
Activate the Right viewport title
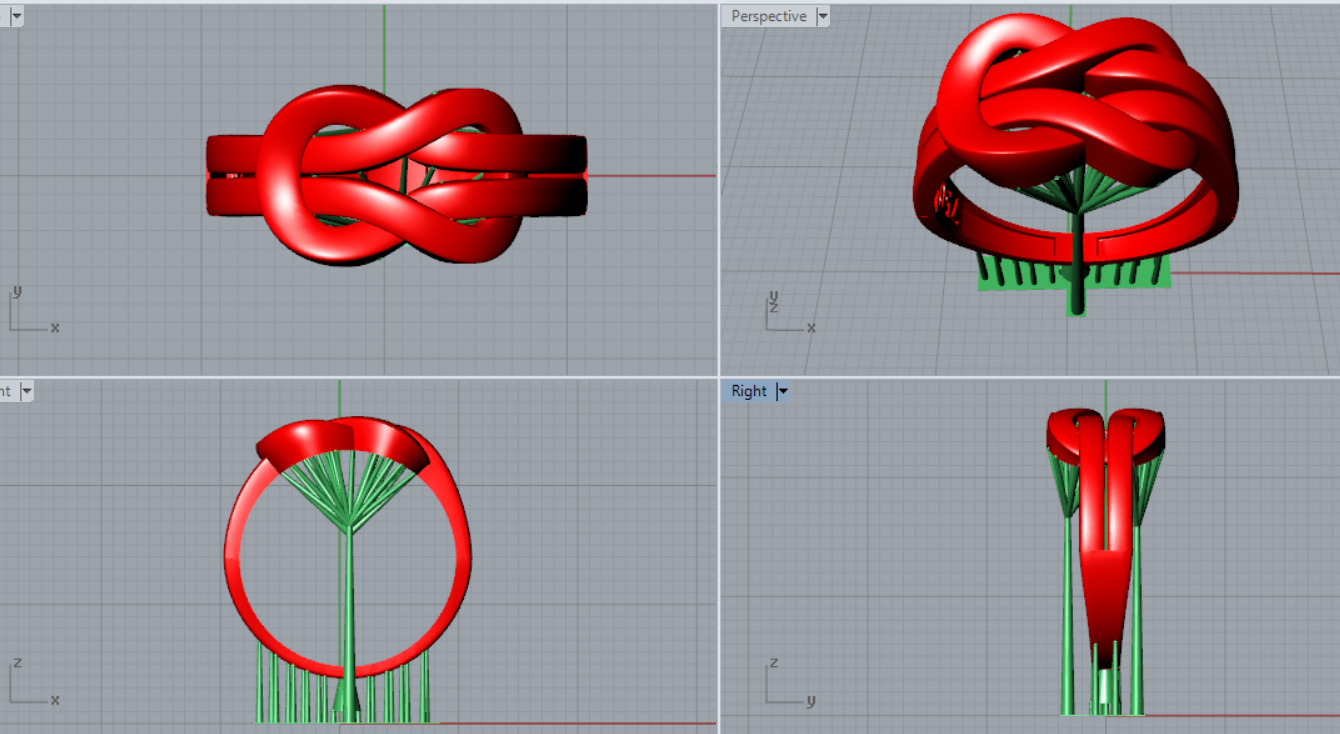pyautogui.click(x=748, y=391)
